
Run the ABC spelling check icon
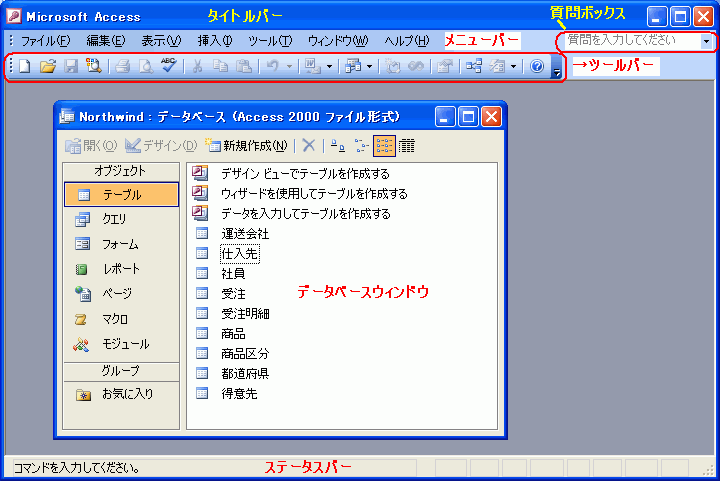pyautogui.click(x=169, y=66)
